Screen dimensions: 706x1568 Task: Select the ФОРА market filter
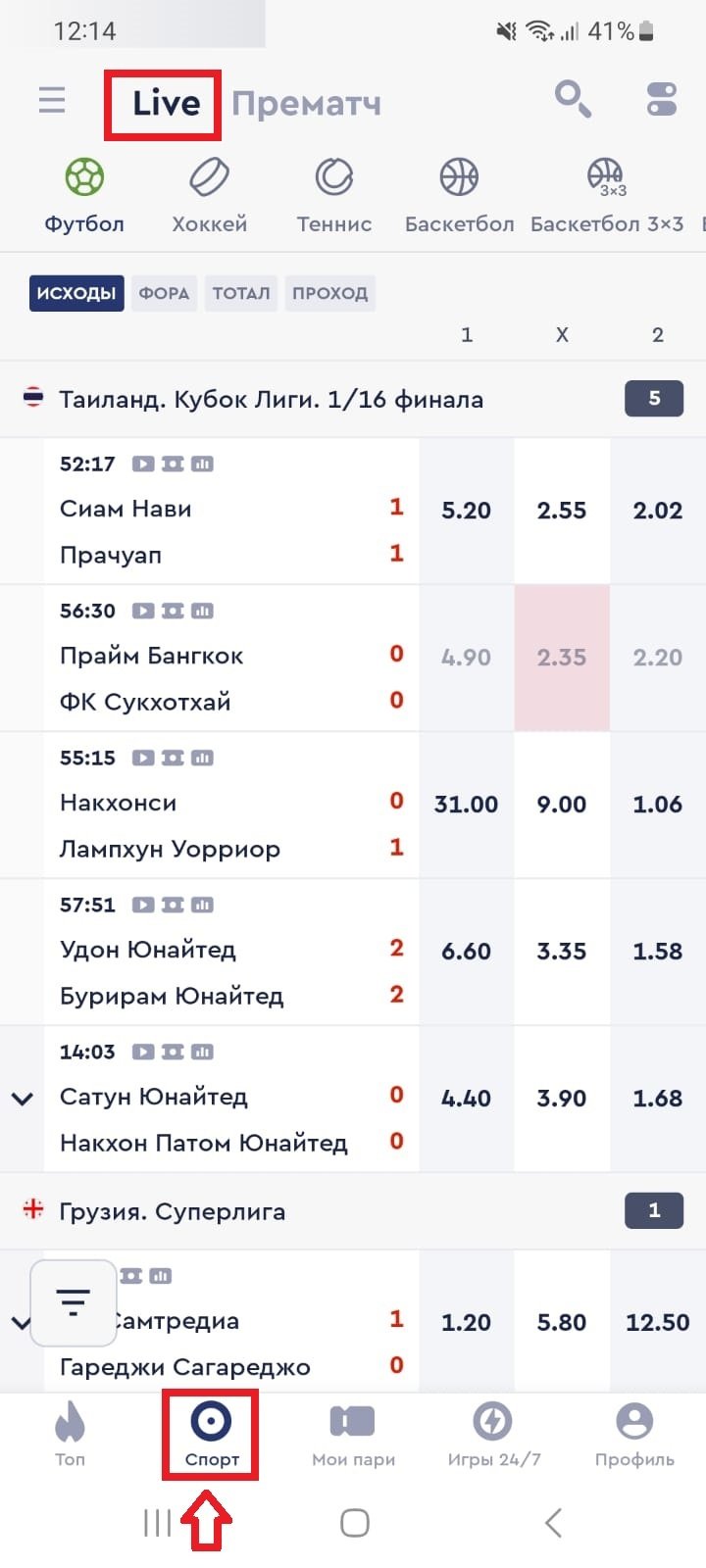pyautogui.click(x=164, y=293)
